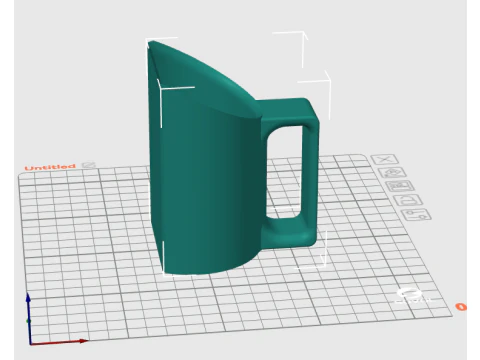Click the orange plate number badge
Screen dimensions: 480x360
point(461,307)
